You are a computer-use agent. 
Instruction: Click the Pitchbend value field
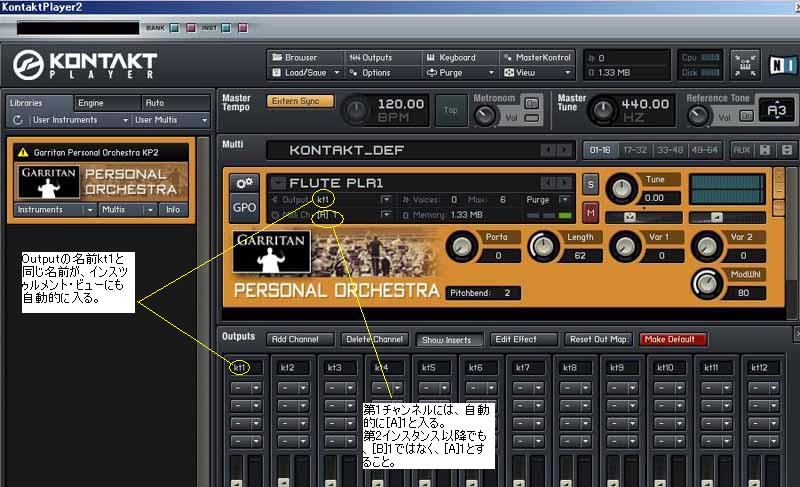[483, 293]
